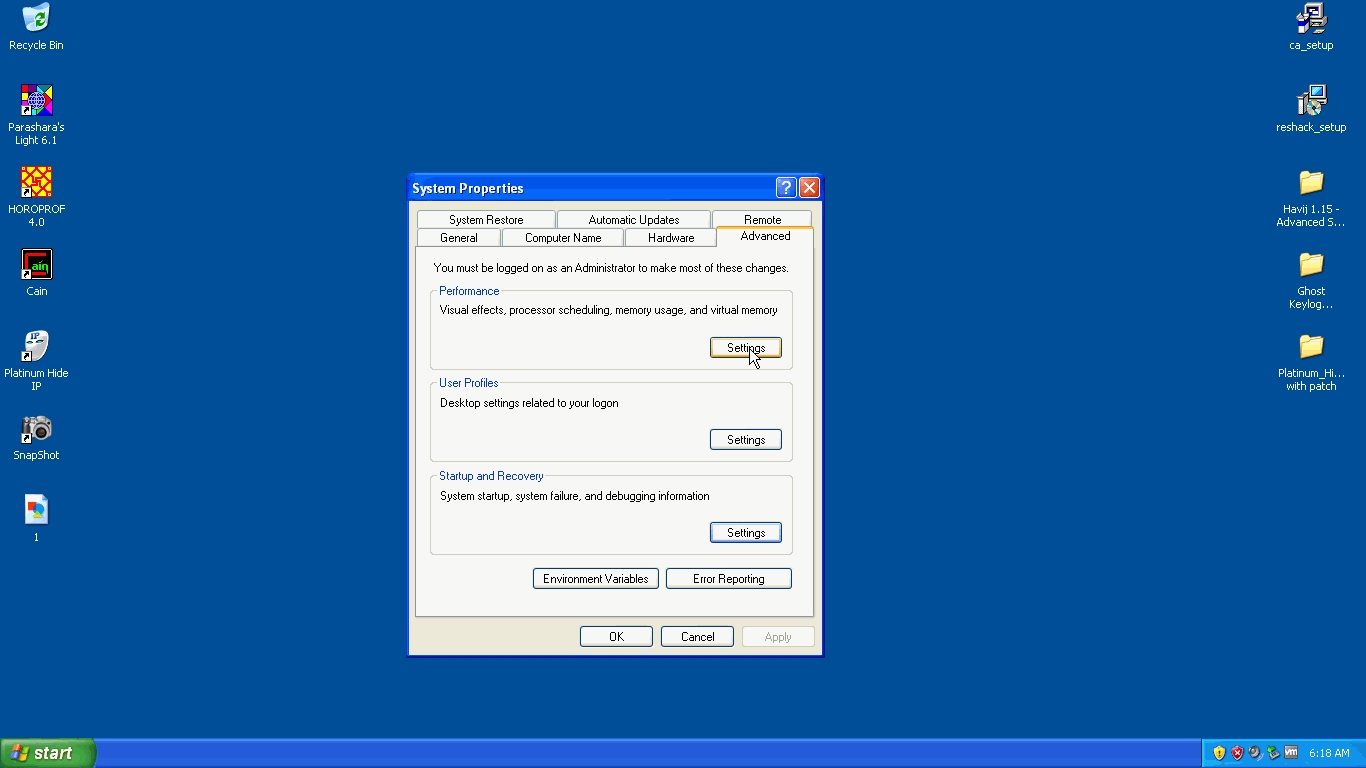Switch to the System Restore tab
The width and height of the screenshot is (1366, 768).
click(485, 218)
